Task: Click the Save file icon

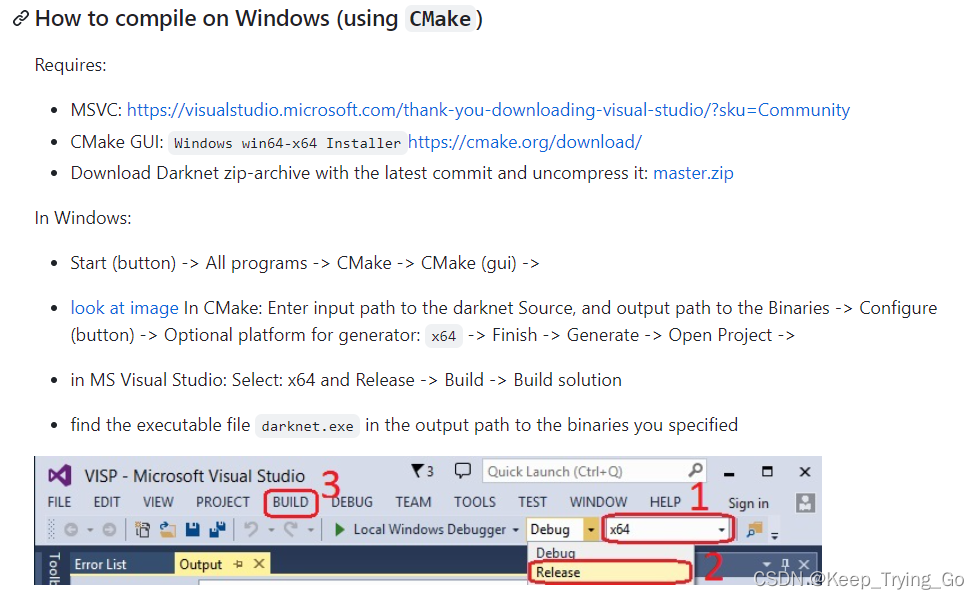Action: [192, 529]
